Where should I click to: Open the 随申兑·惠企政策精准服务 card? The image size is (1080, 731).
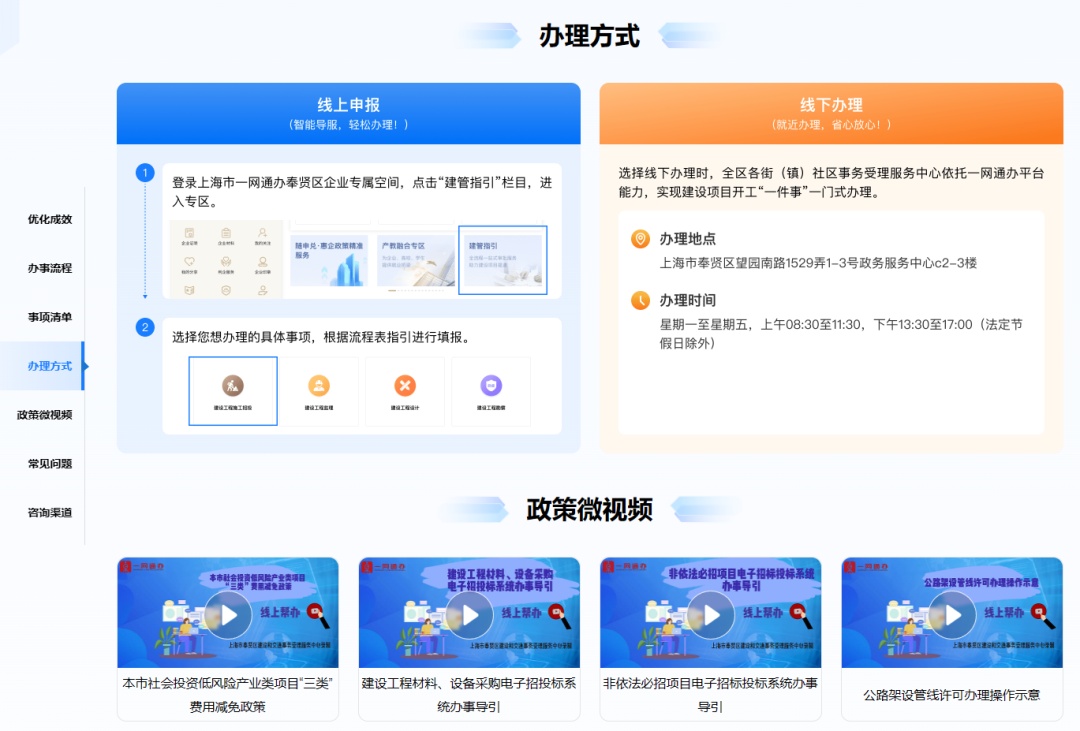click(x=329, y=260)
